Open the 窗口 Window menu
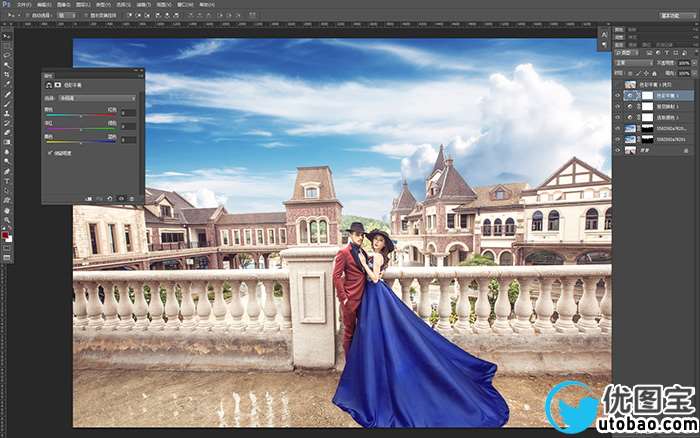Image resolution: width=700 pixels, height=438 pixels. click(185, 4)
